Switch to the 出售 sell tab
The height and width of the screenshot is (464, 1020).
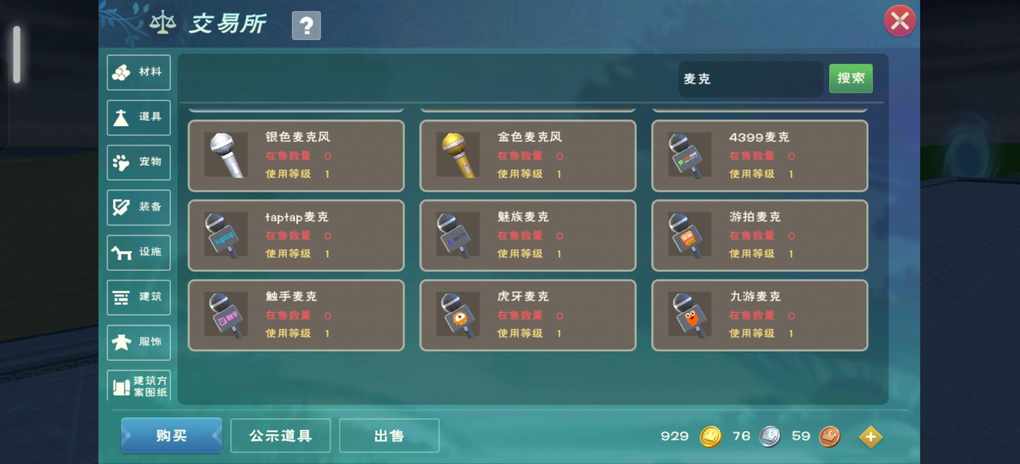[389, 435]
